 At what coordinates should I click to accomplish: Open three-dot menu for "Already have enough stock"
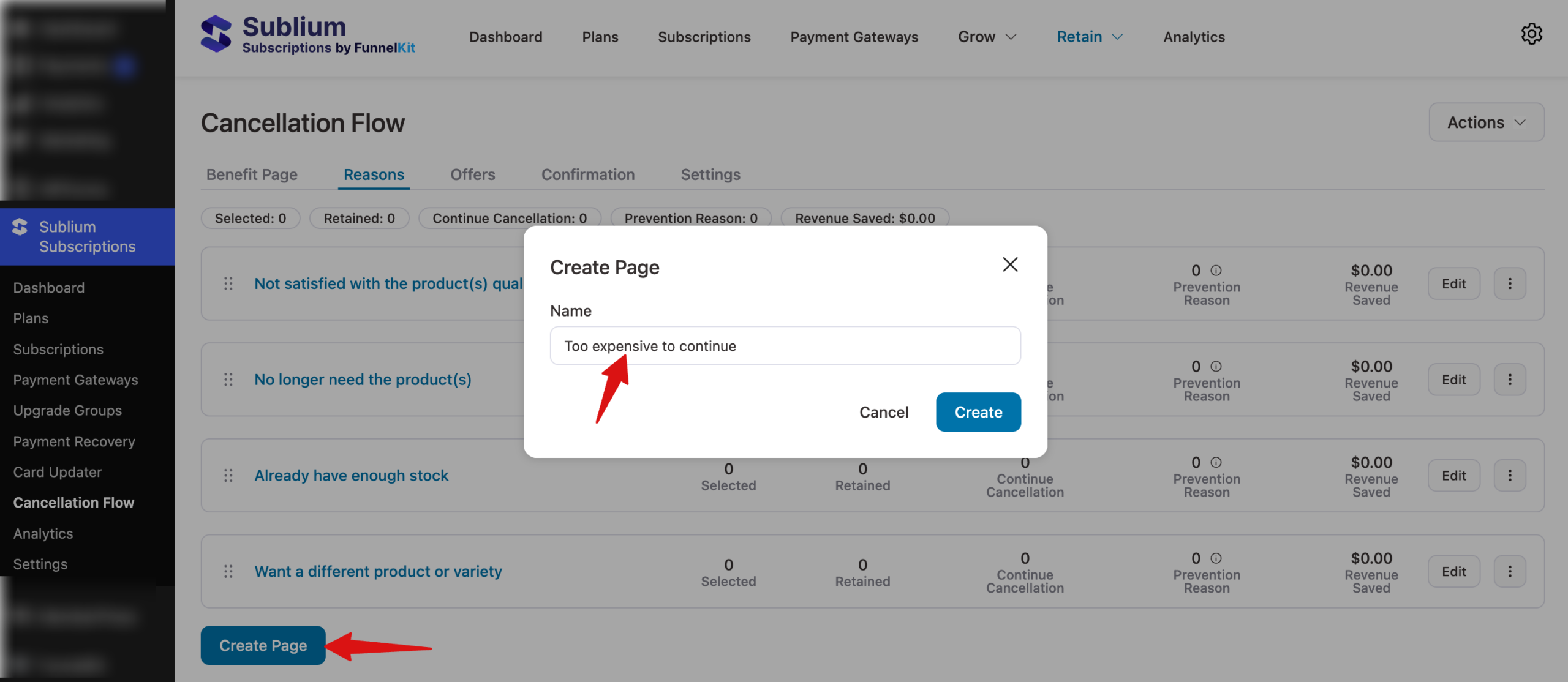[1510, 476]
